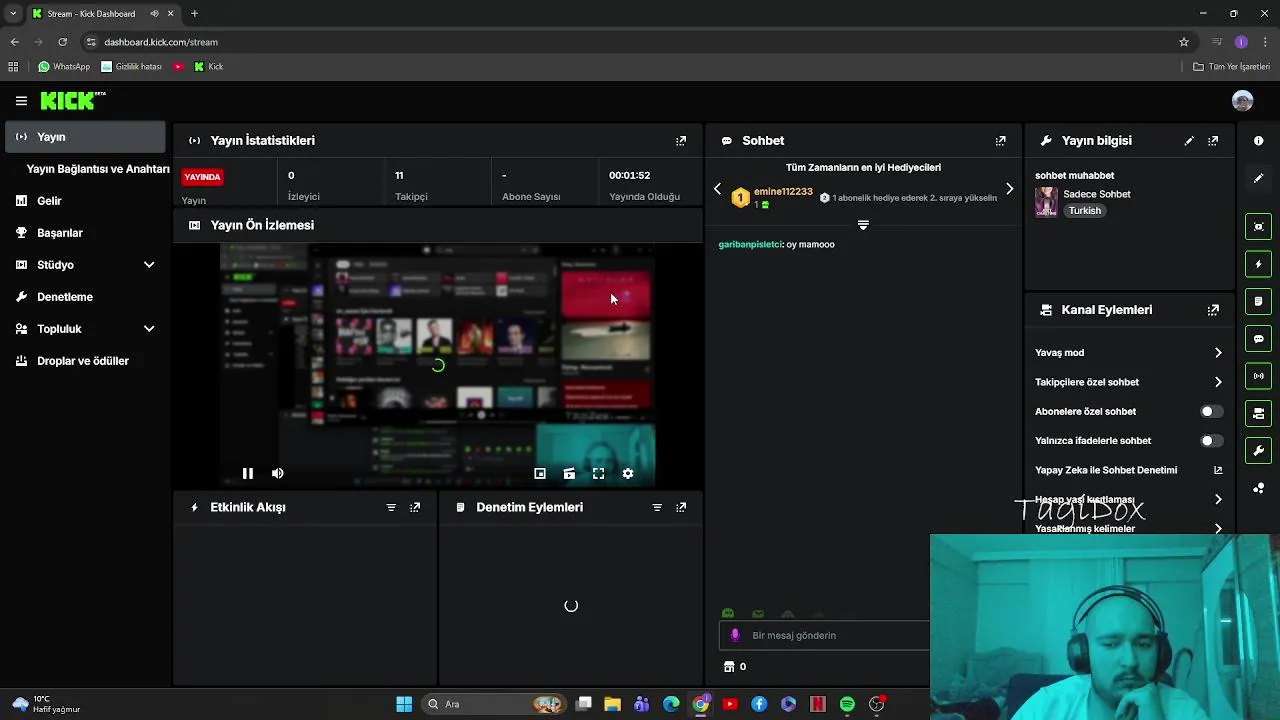The image size is (1280, 720).
Task: Open OBS Studio from the taskbar
Action: point(877,705)
